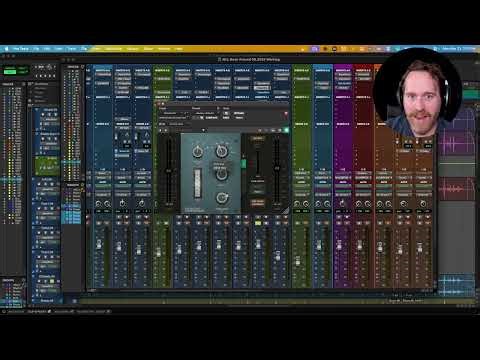Select the green highlighted track in the Edit window
The height and width of the screenshot is (360, 480).
[47, 165]
